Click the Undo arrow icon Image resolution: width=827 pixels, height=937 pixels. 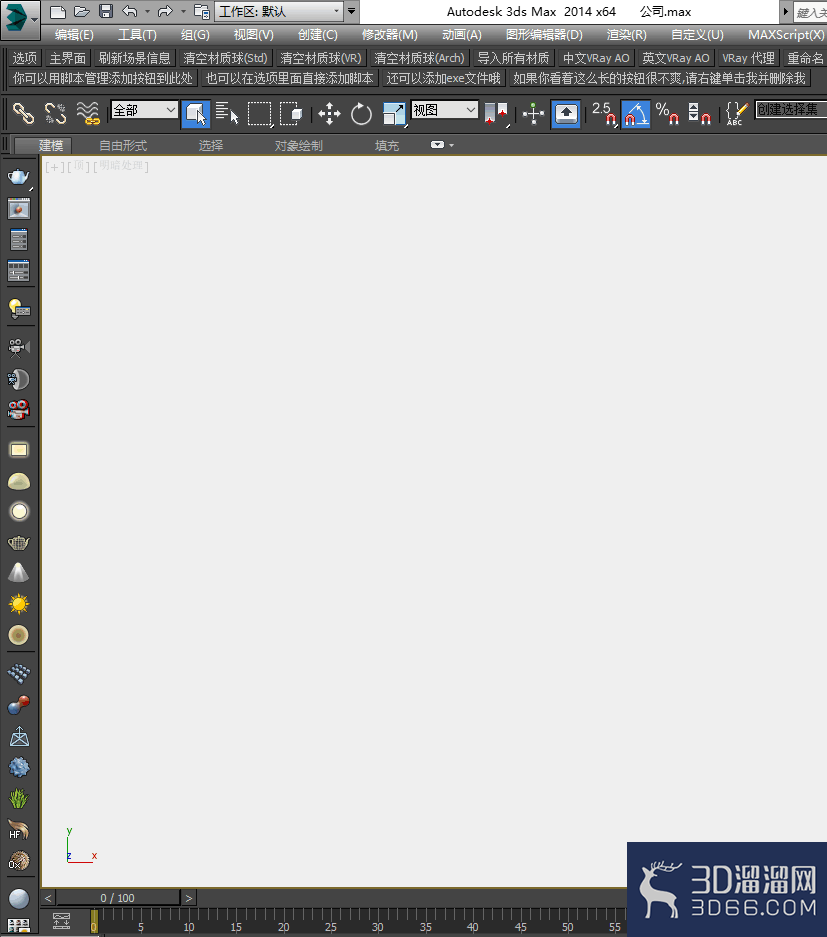click(130, 11)
